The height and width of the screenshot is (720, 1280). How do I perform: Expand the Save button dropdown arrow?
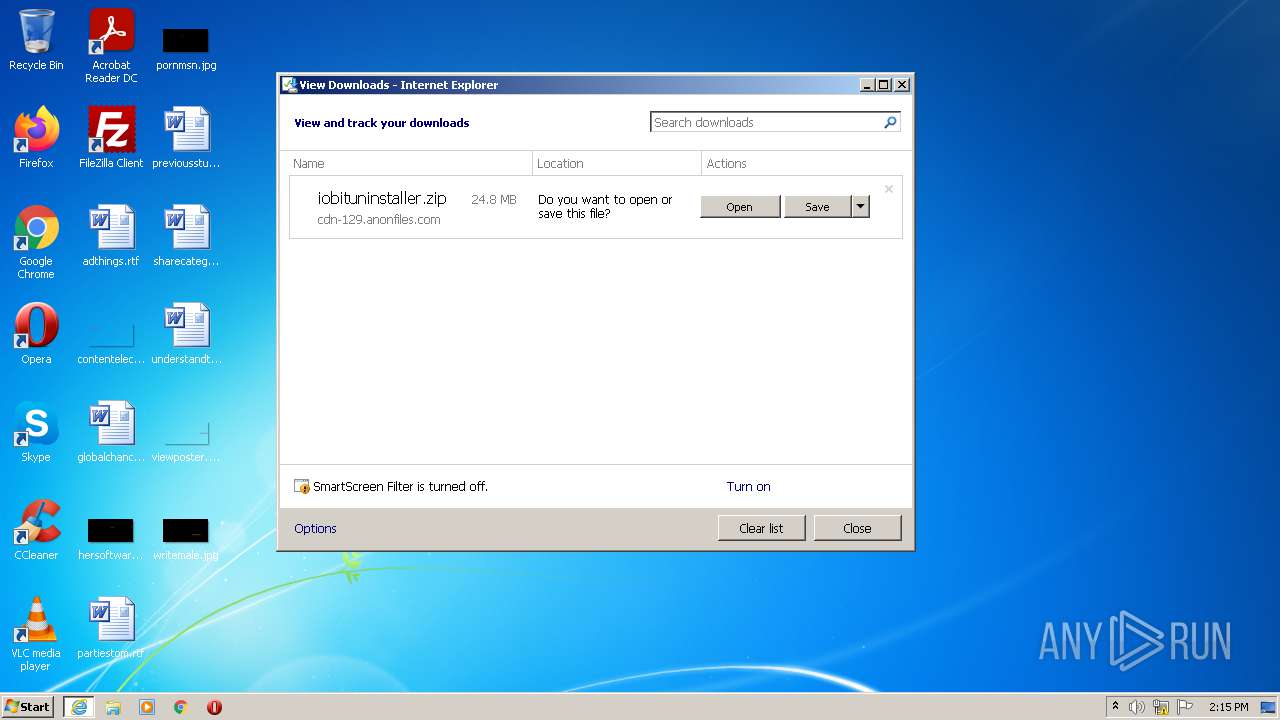tap(860, 206)
